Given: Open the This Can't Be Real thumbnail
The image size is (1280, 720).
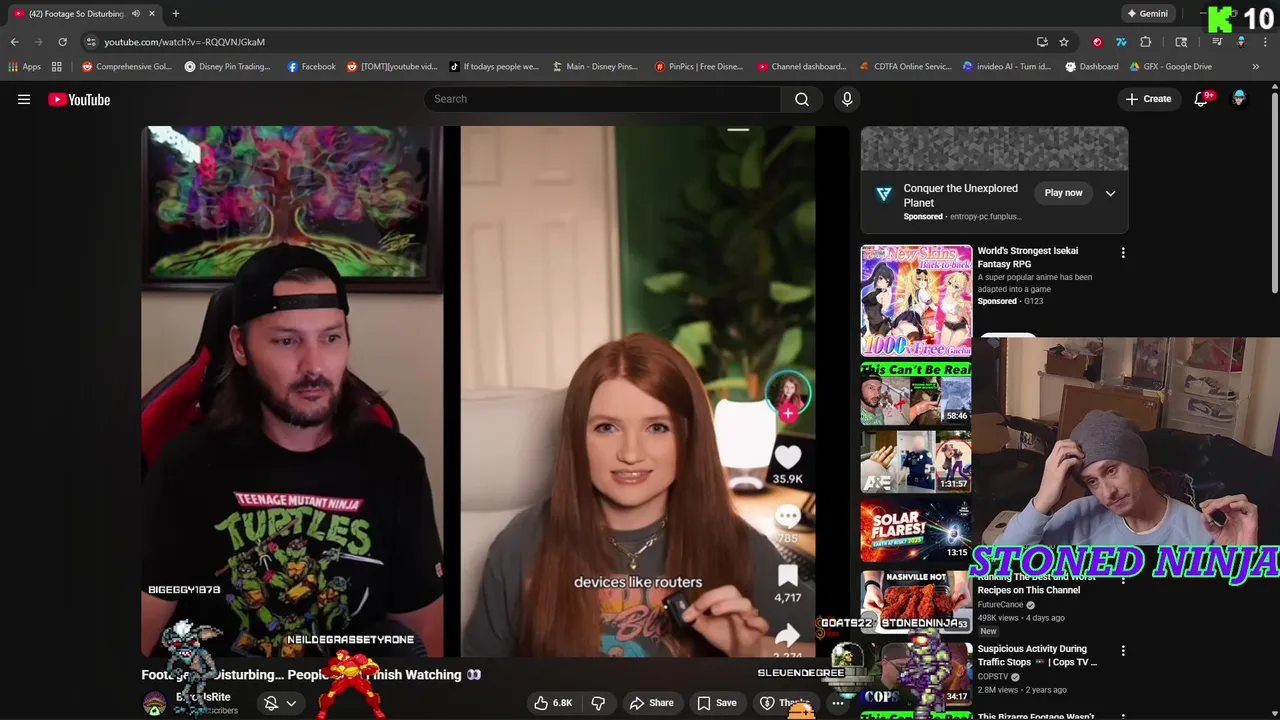Looking at the screenshot, I should tap(916, 393).
